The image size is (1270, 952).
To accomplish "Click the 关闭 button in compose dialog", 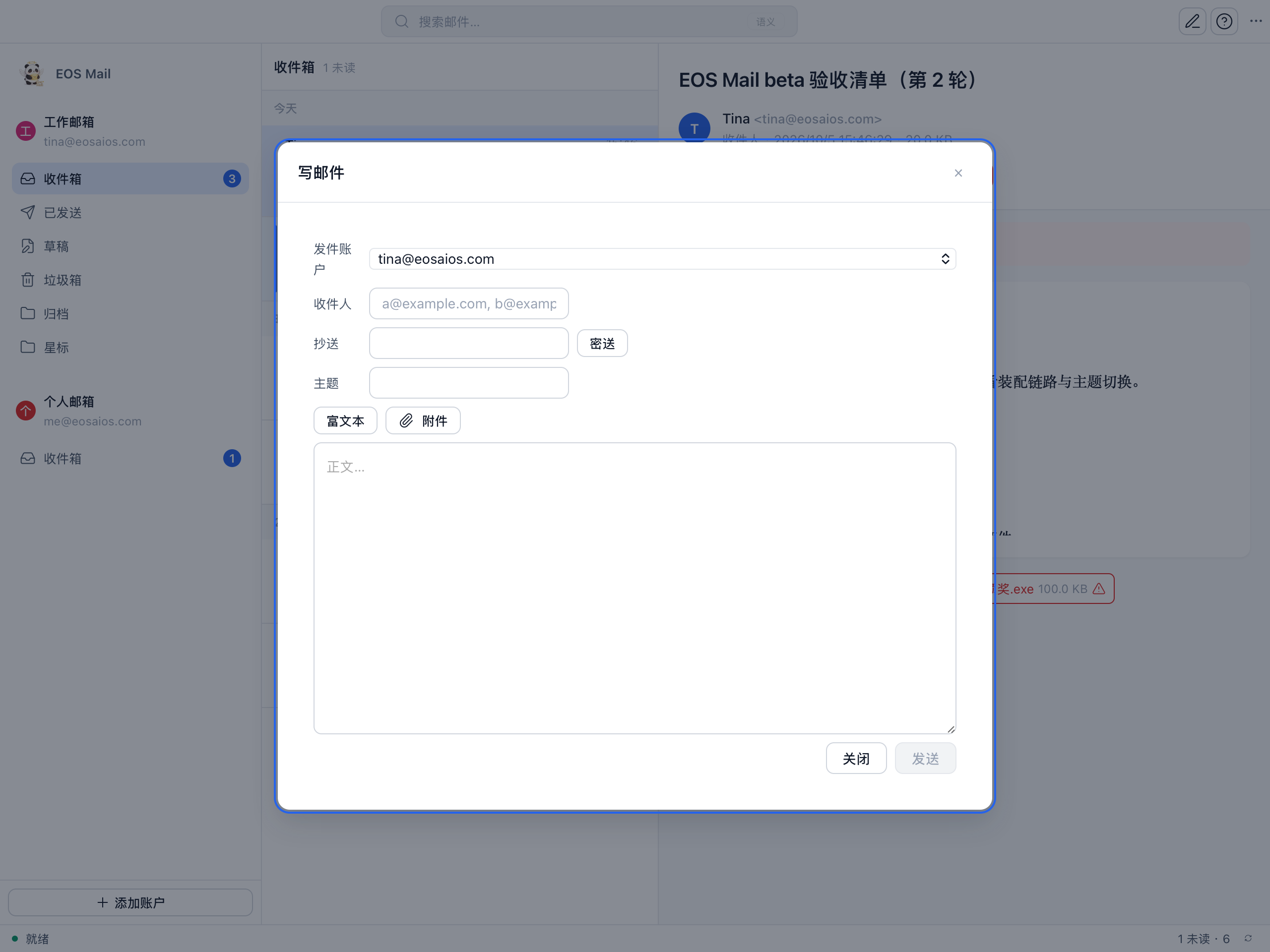I will point(855,759).
